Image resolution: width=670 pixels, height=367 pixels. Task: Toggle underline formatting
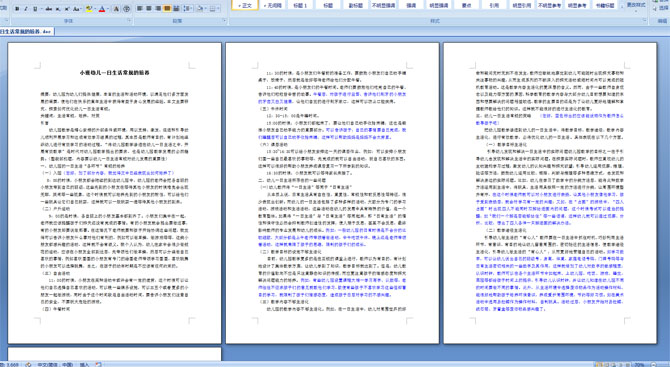pos(35,9)
